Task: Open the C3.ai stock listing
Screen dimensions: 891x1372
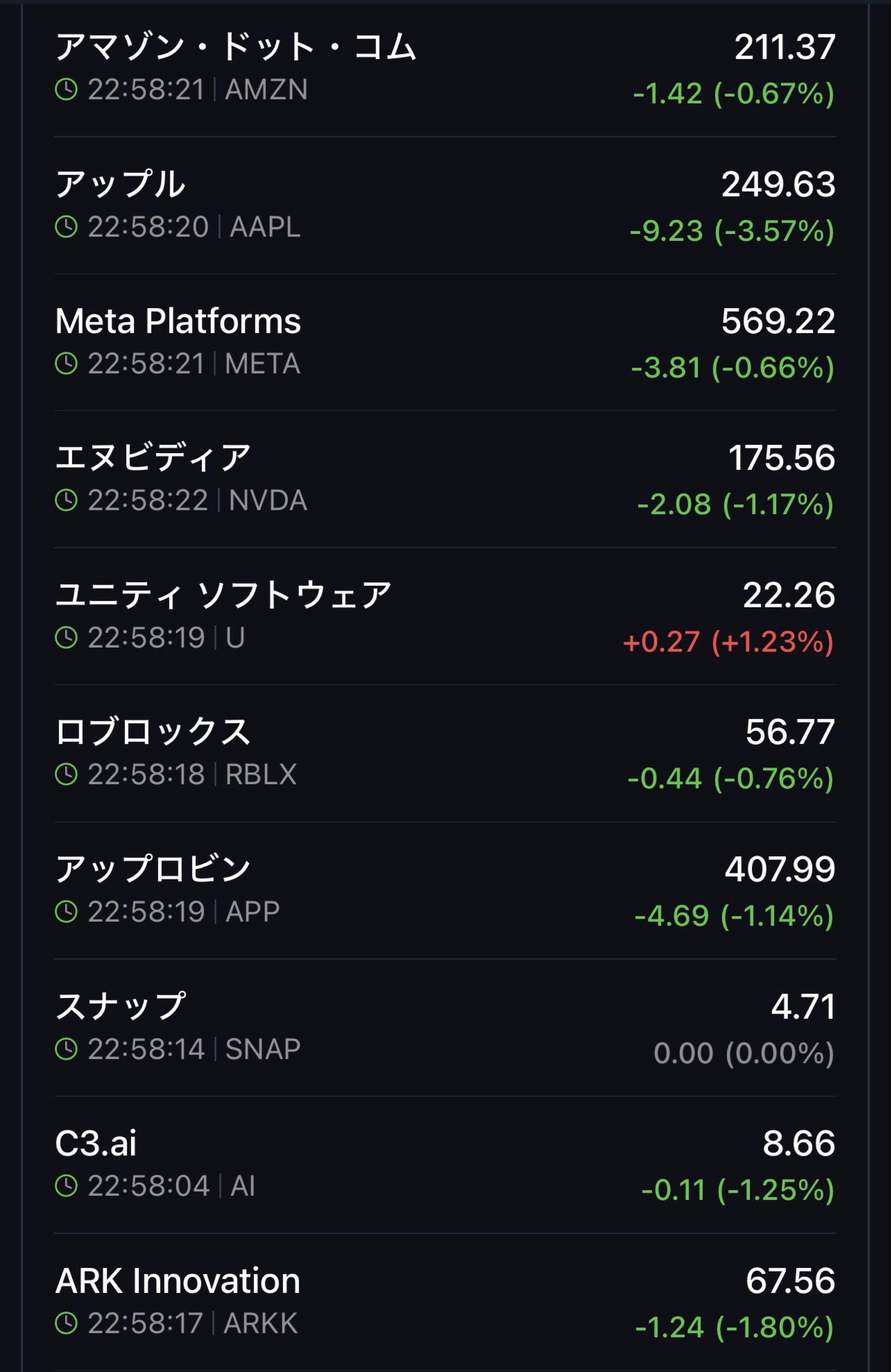Action: [96, 1144]
